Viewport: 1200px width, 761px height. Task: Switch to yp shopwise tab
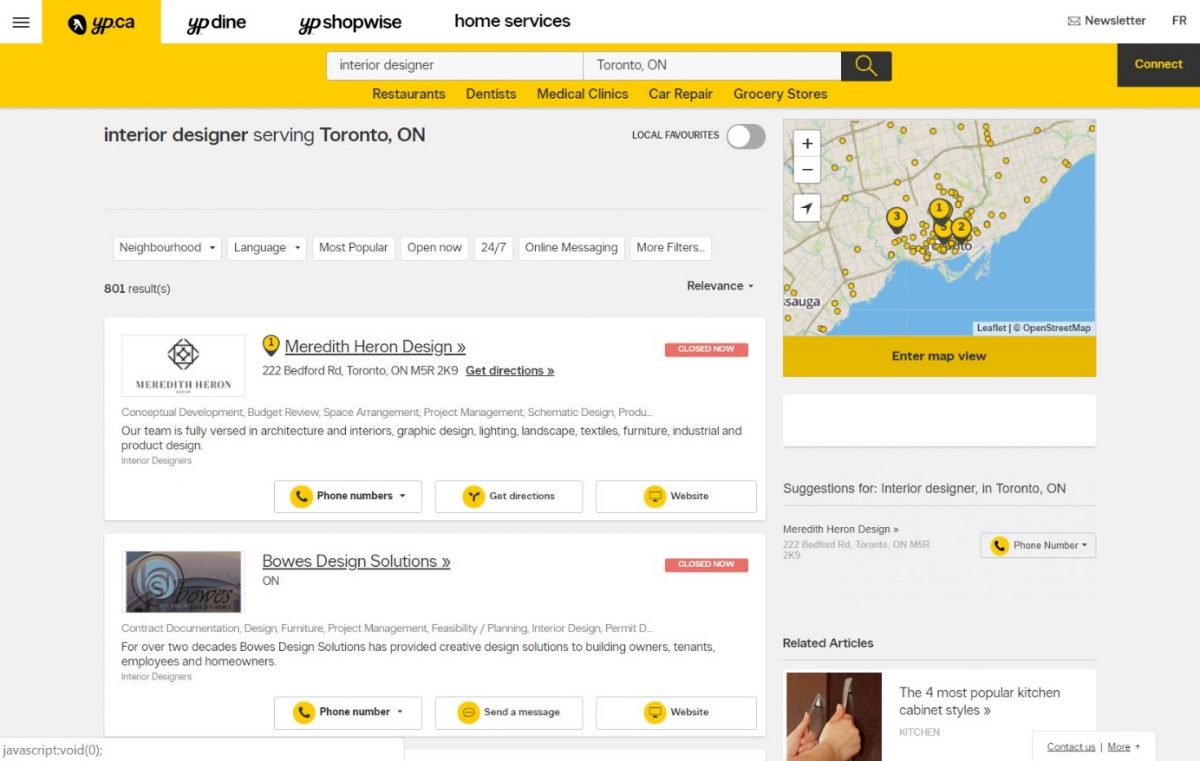tap(350, 22)
